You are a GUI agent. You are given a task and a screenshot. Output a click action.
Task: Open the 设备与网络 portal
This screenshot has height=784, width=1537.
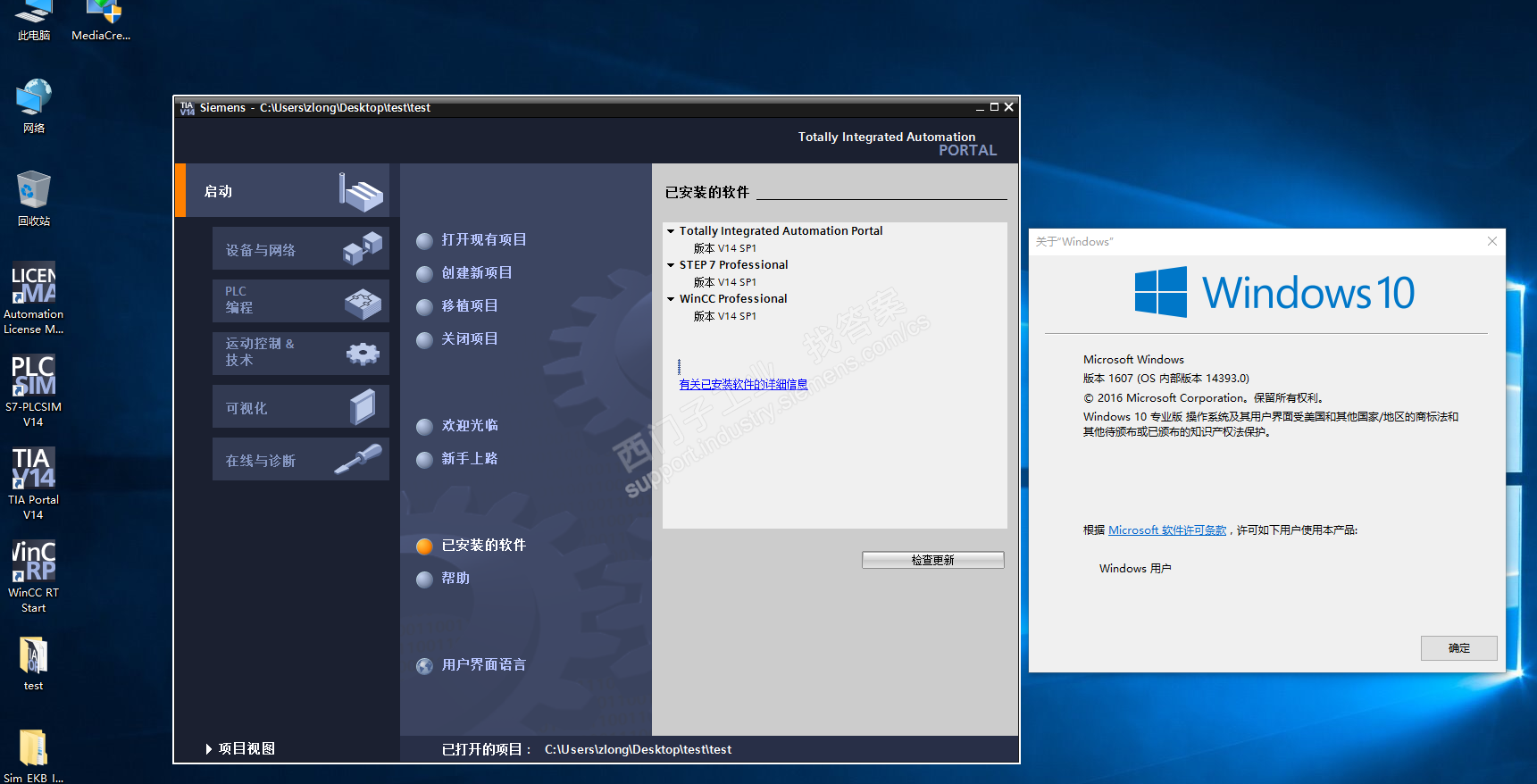[301, 249]
